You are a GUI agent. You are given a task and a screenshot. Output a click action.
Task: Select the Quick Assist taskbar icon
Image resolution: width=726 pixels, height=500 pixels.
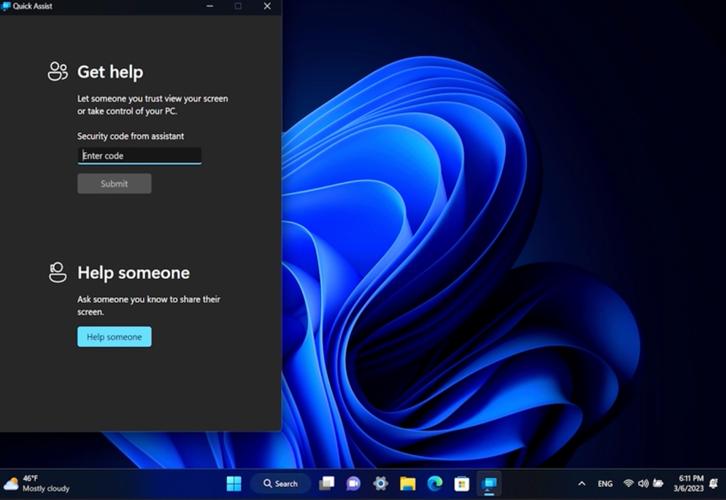(489, 484)
